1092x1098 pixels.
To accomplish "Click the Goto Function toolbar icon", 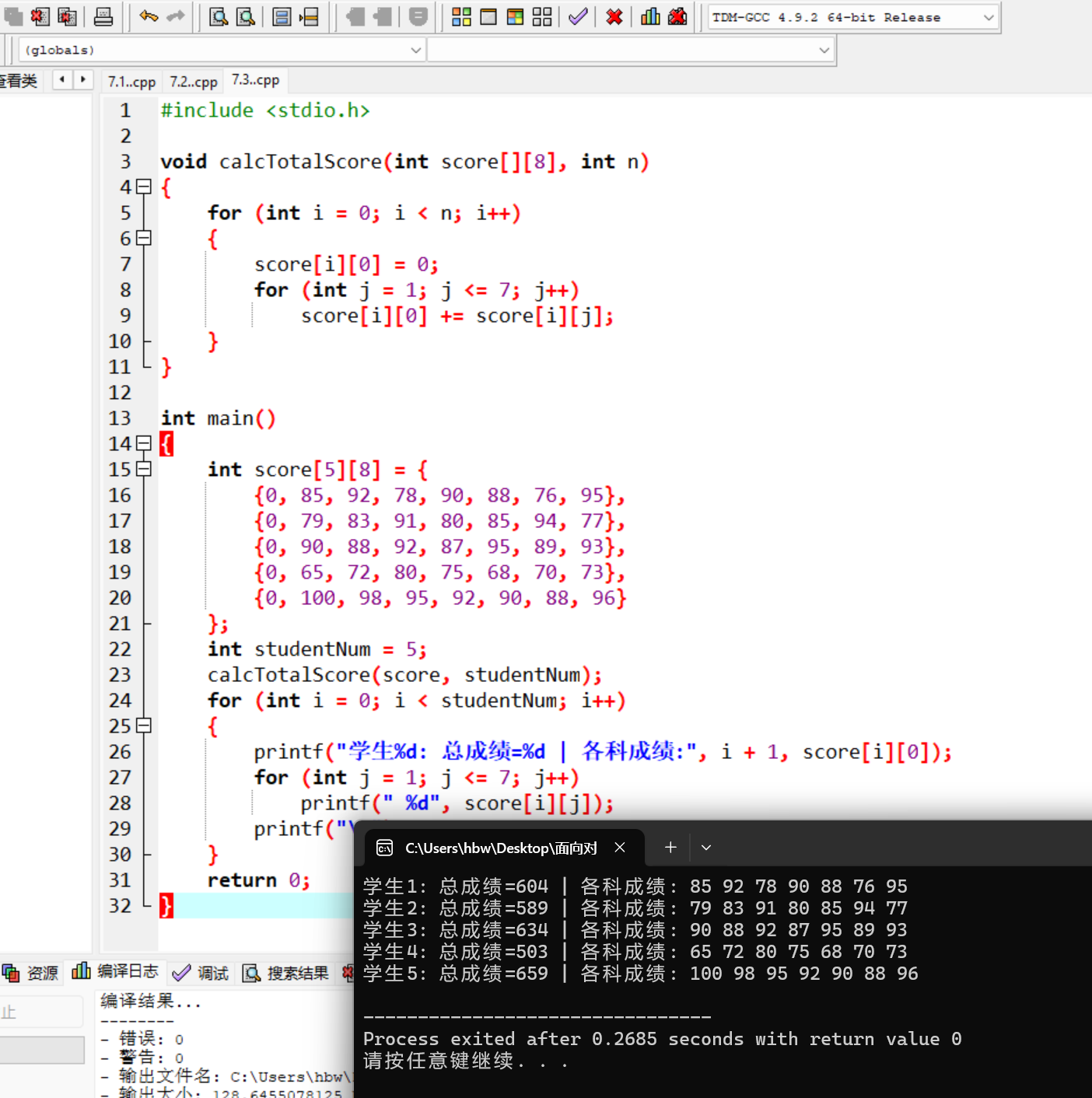I will click(282, 16).
